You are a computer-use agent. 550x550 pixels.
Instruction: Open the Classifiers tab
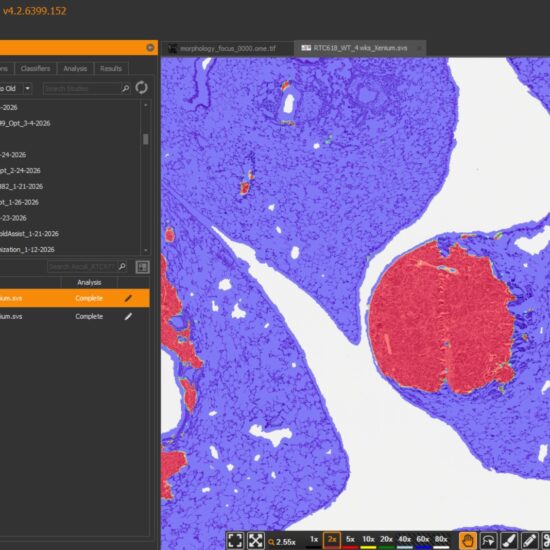(35, 68)
